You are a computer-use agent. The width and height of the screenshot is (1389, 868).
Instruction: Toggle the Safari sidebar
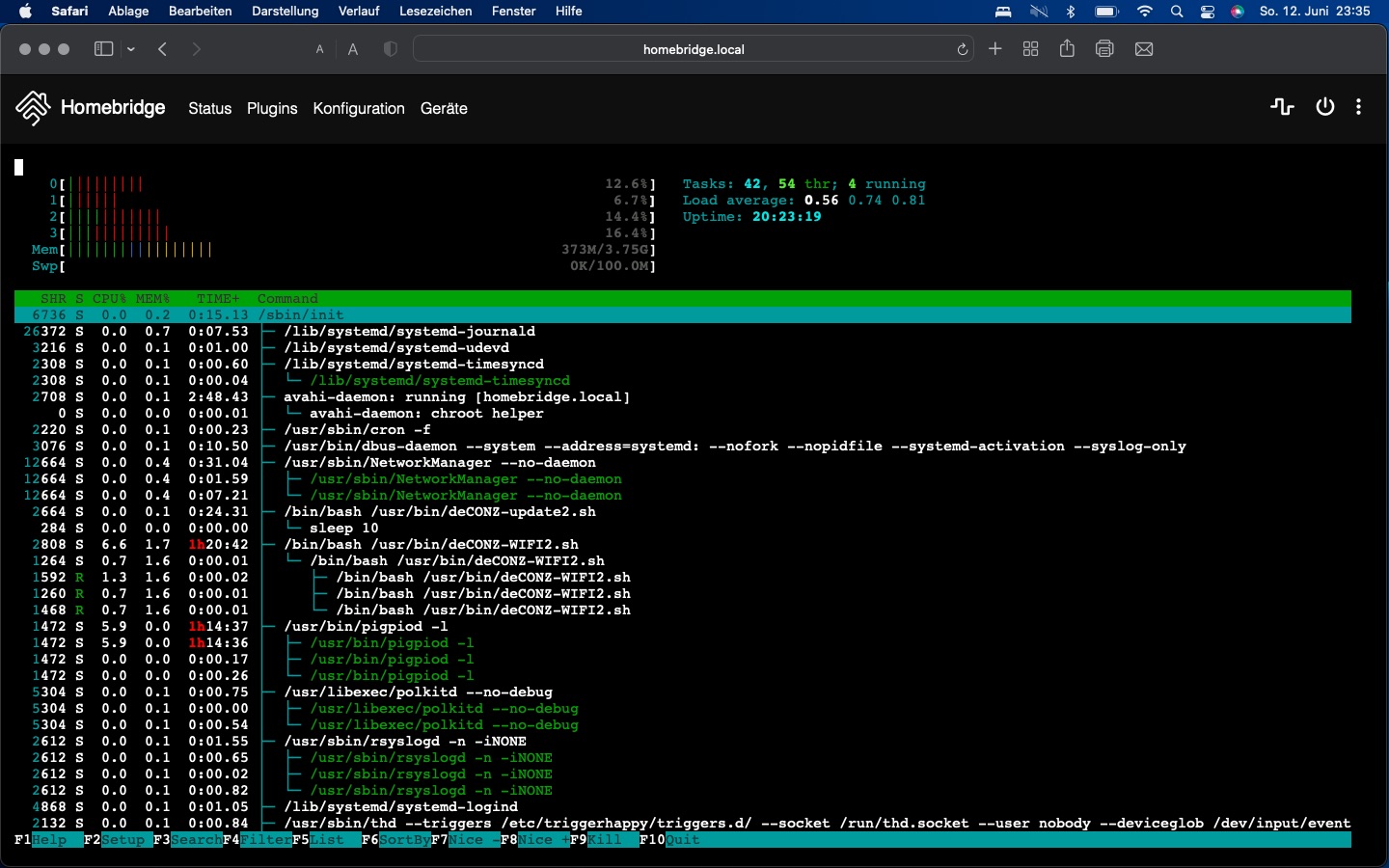point(103,49)
